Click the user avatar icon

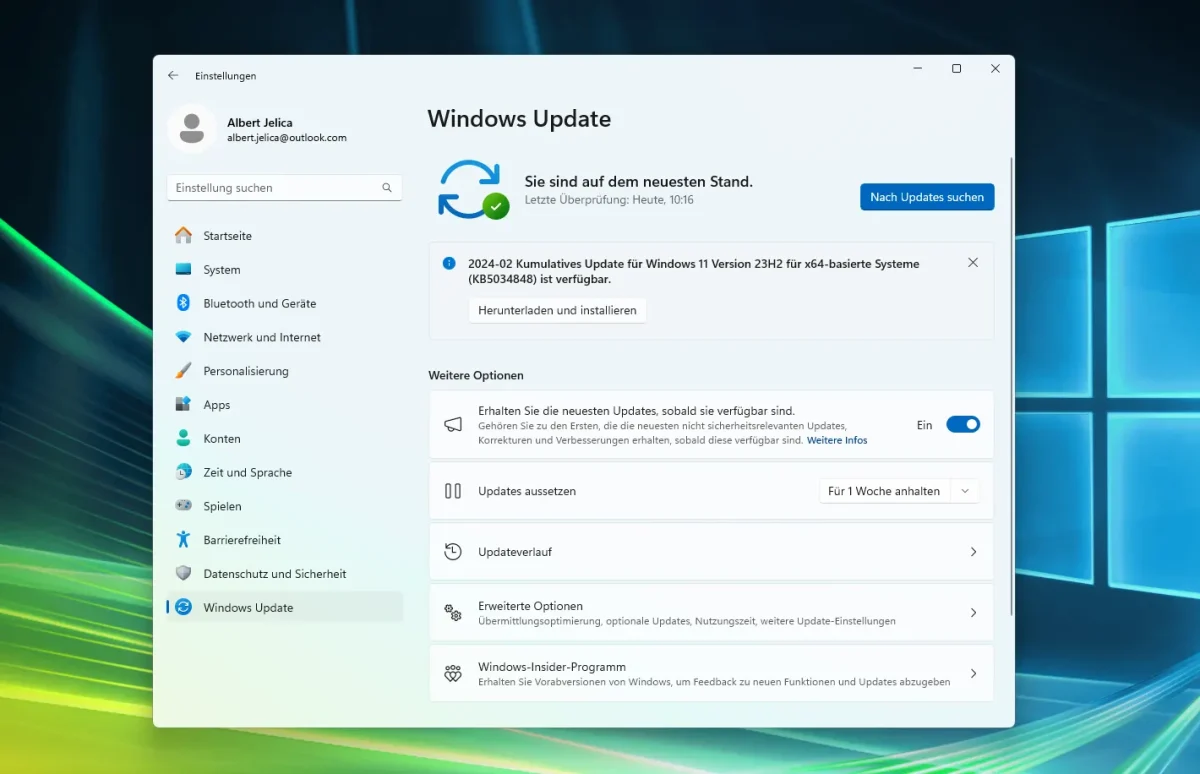coord(192,128)
